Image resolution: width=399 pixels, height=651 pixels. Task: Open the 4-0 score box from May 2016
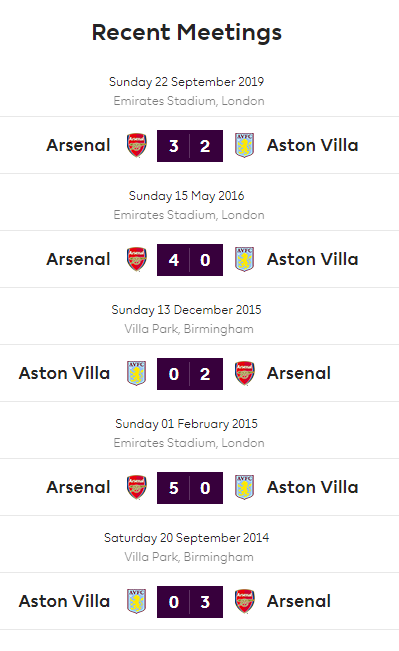190,260
